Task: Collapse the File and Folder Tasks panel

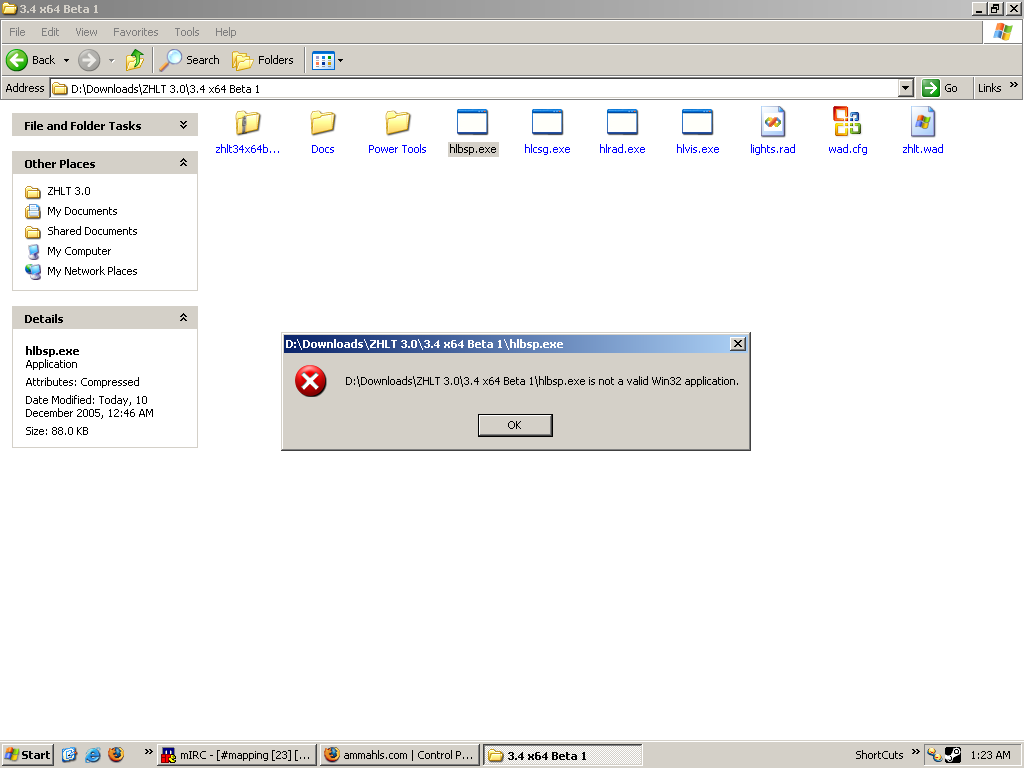Action: tap(183, 125)
